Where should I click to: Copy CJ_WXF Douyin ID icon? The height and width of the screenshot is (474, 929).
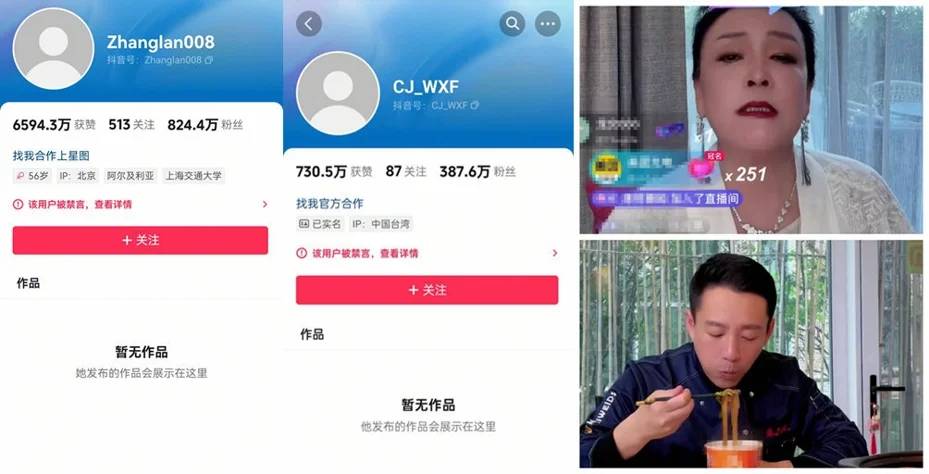point(474,105)
